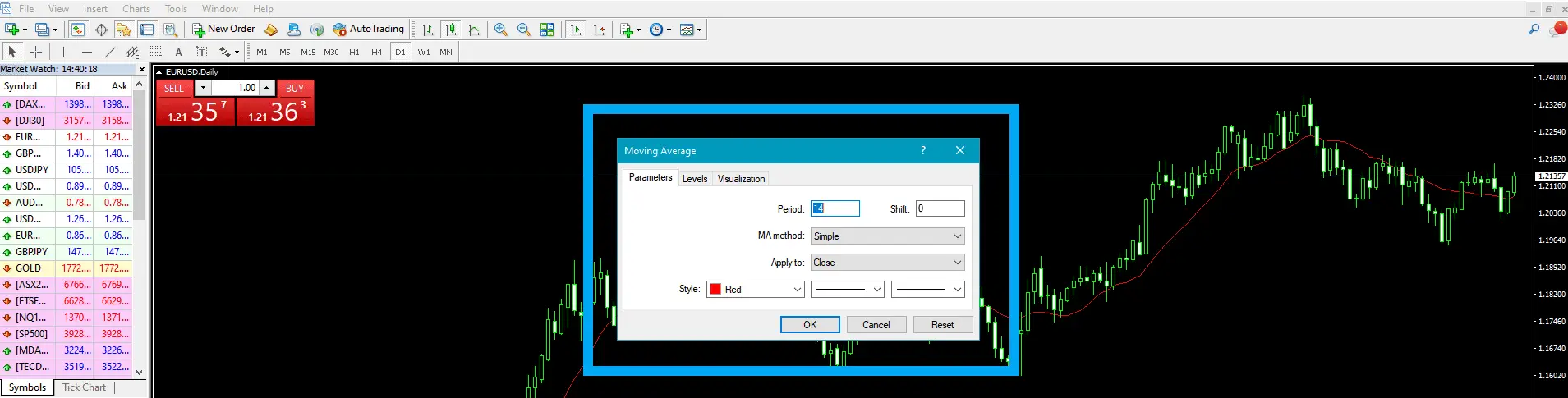Toggle the Terminal window icon

[147, 30]
